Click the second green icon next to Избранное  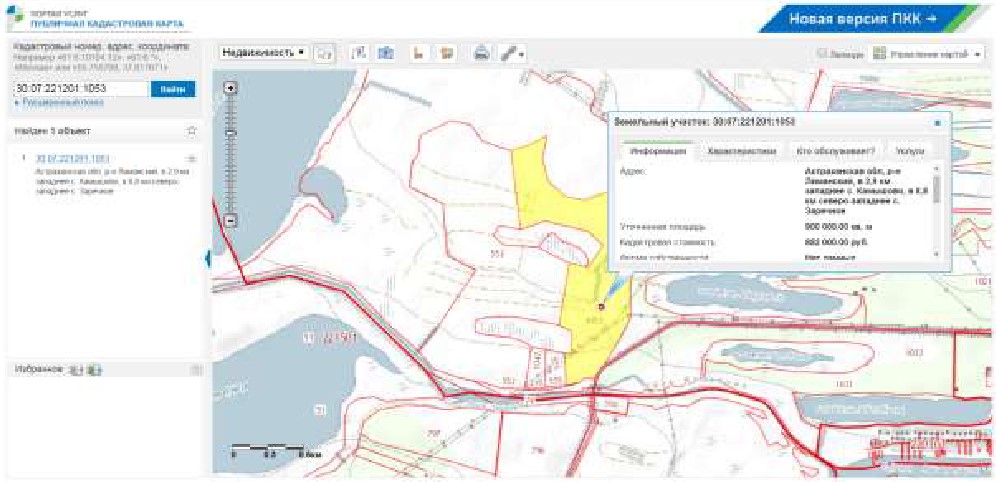pyautogui.click(x=94, y=370)
